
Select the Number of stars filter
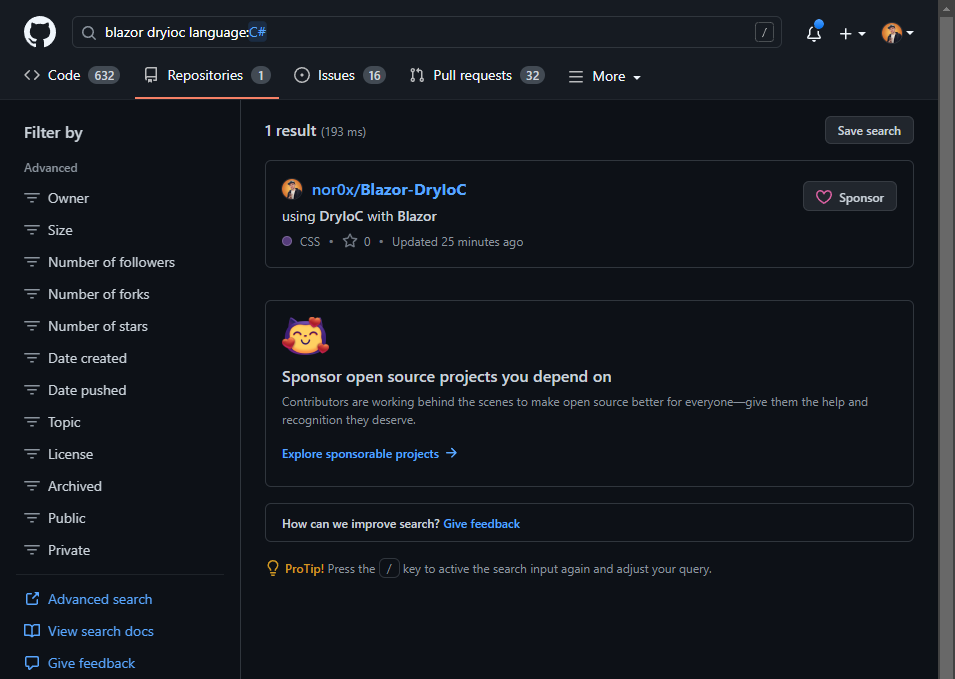(97, 326)
